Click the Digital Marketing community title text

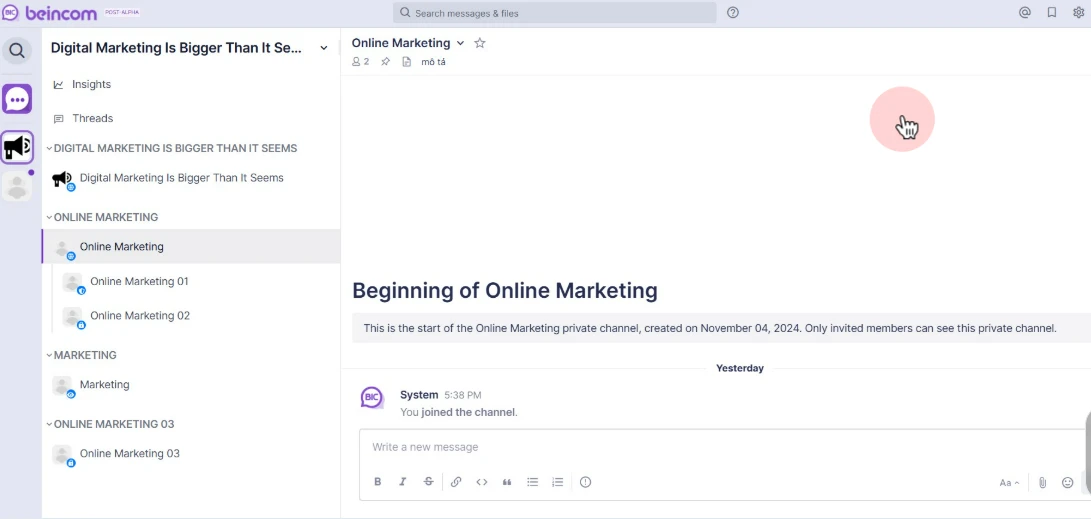click(x=177, y=48)
